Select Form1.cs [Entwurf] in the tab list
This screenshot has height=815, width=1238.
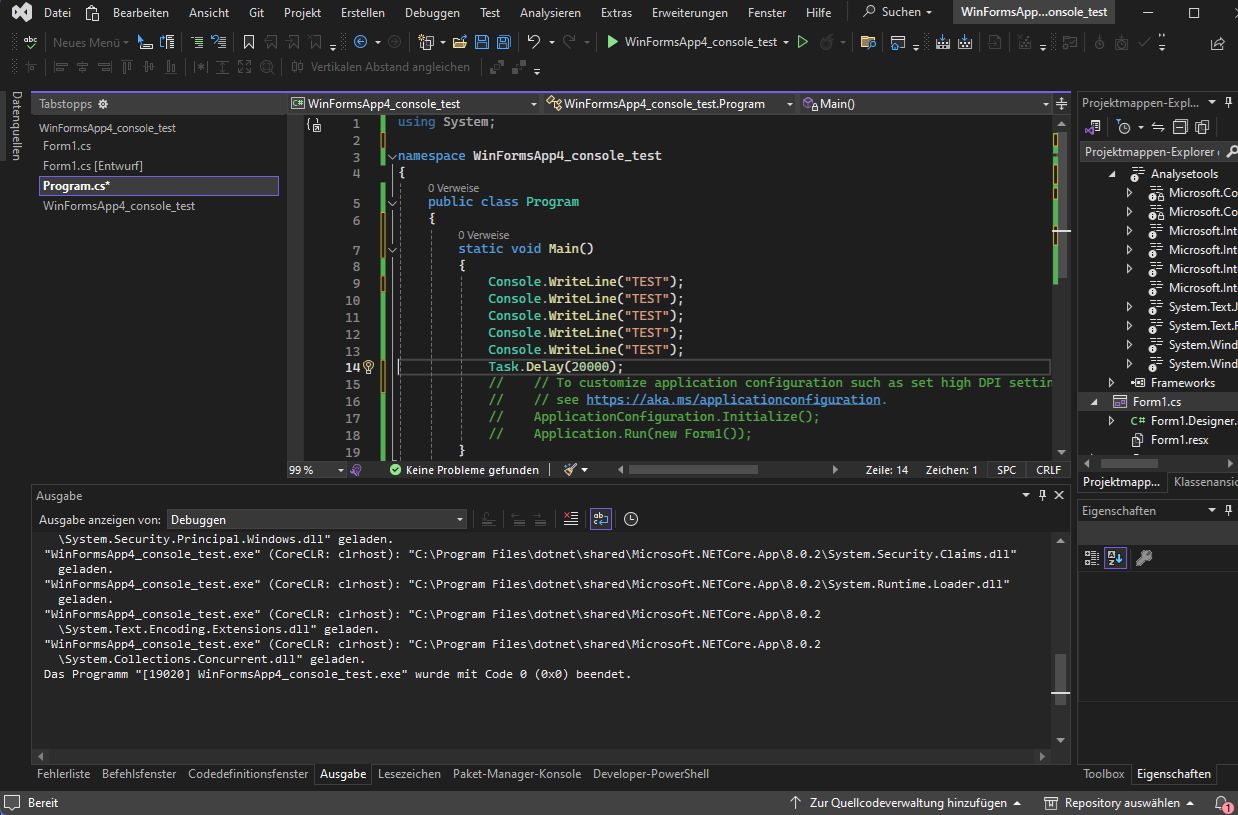[92, 166]
